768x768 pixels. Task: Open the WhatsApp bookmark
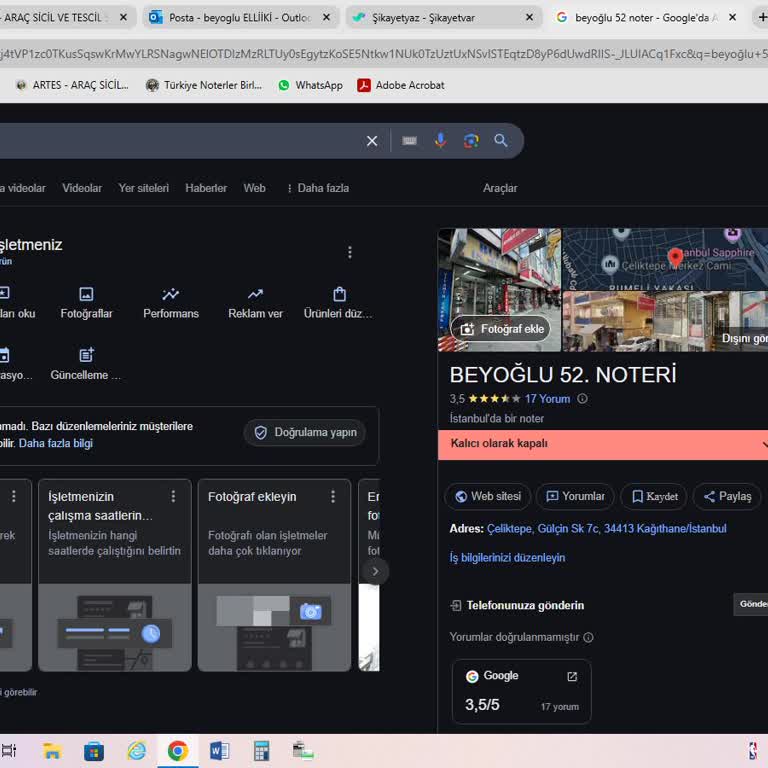[x=311, y=85]
